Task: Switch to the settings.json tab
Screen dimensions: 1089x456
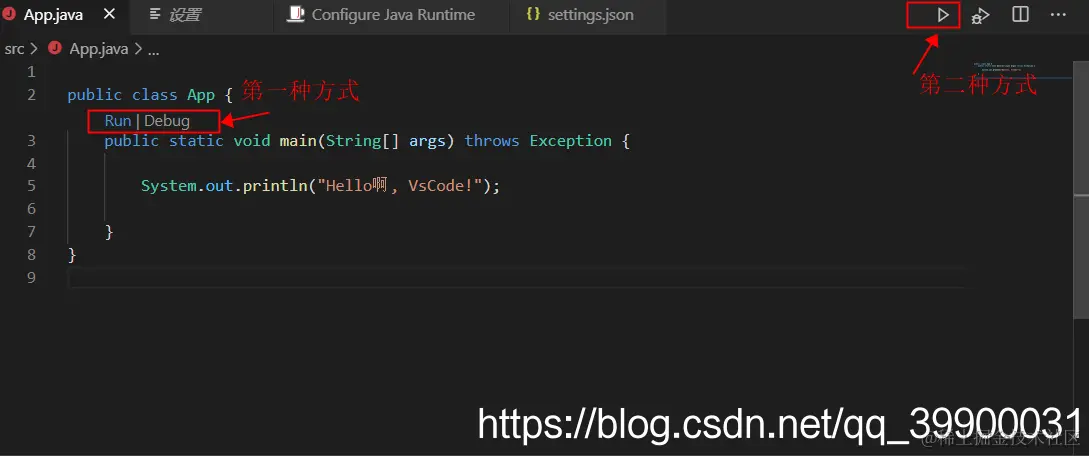Action: [x=588, y=15]
